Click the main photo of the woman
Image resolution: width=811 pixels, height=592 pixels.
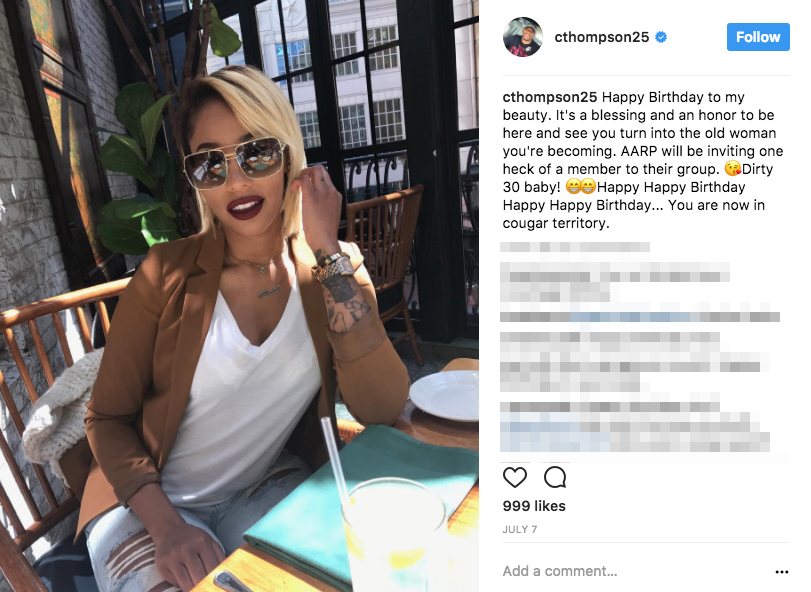[x=239, y=296]
